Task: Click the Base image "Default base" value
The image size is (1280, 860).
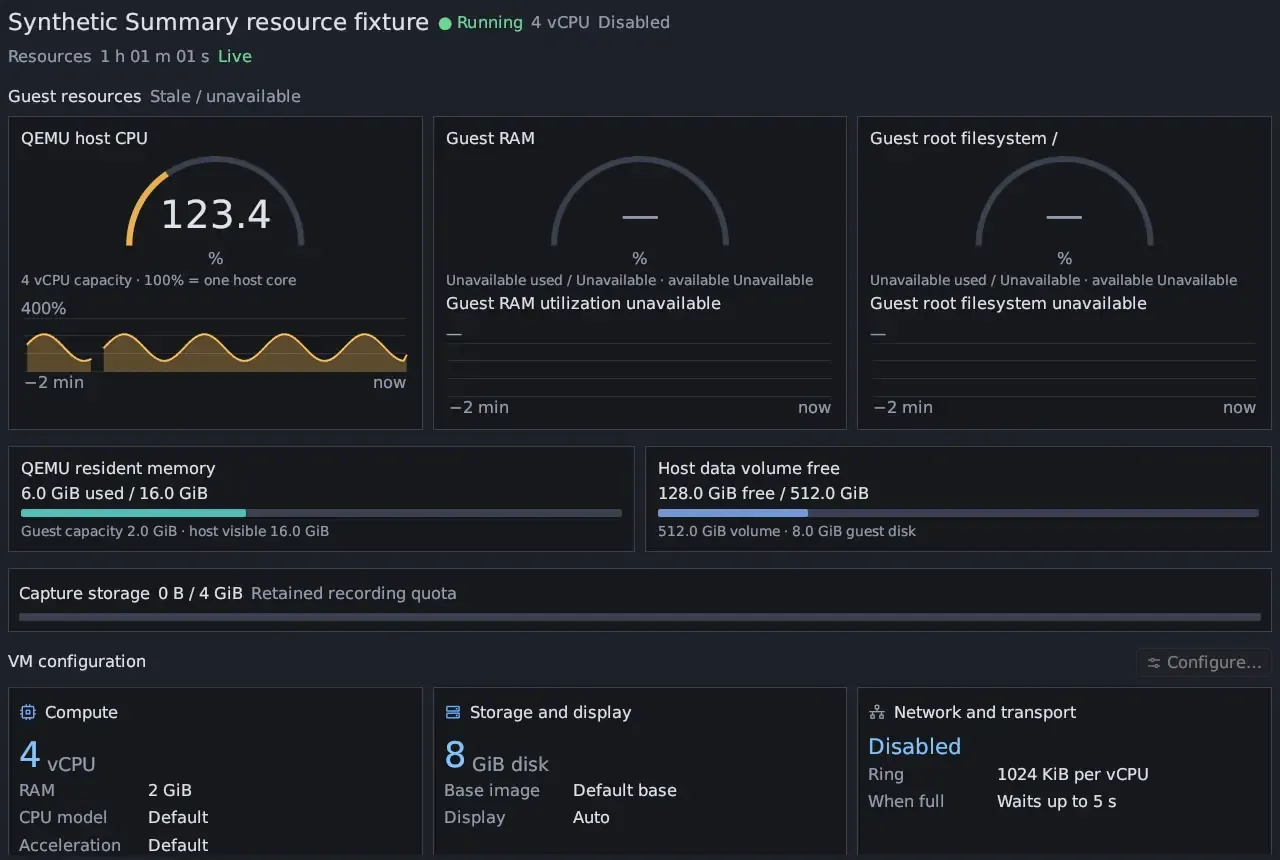Action: (x=625, y=790)
